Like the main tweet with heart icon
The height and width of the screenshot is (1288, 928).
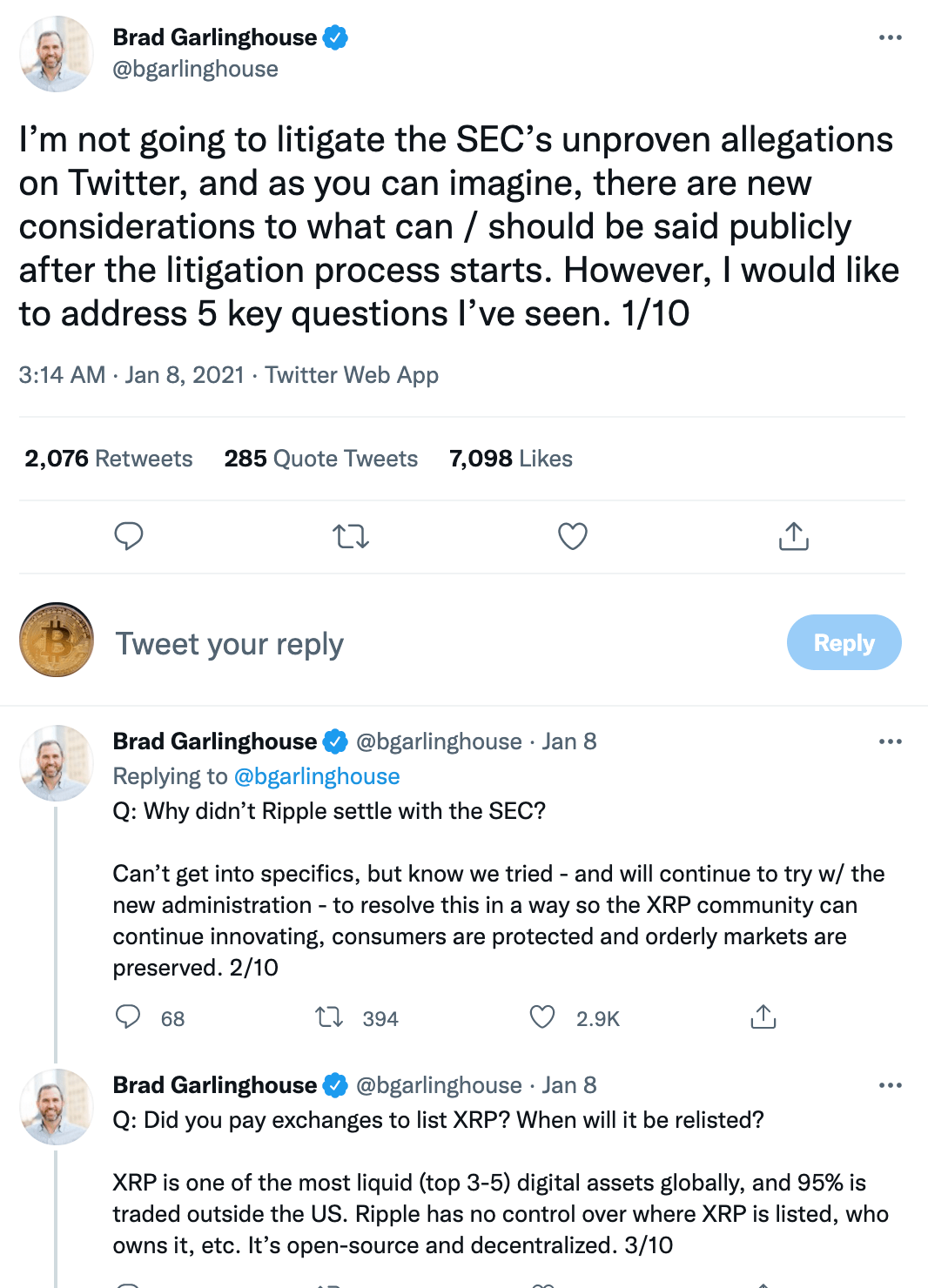573,536
